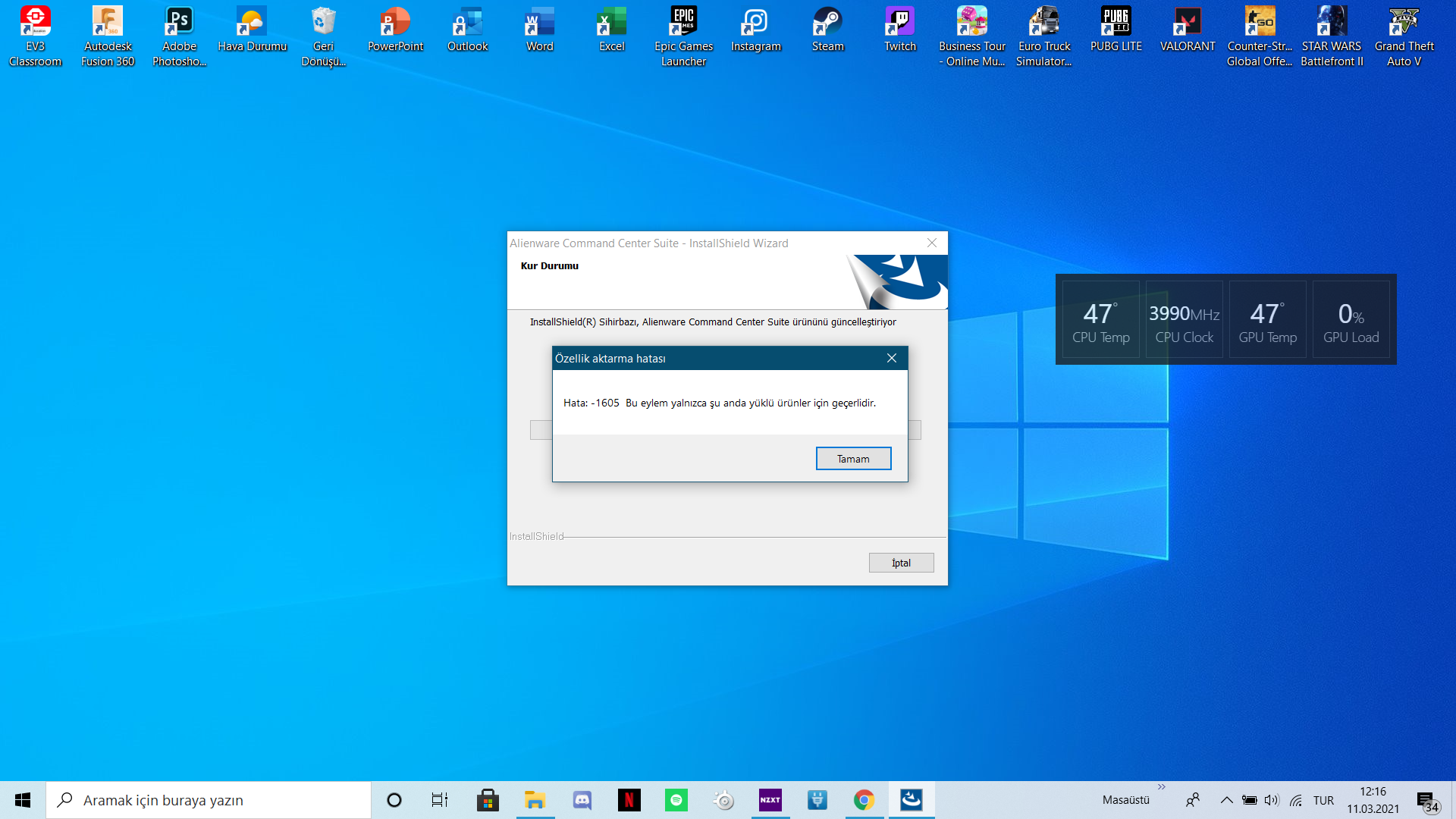Click the İptal button in InstallShield wizard

click(x=901, y=563)
